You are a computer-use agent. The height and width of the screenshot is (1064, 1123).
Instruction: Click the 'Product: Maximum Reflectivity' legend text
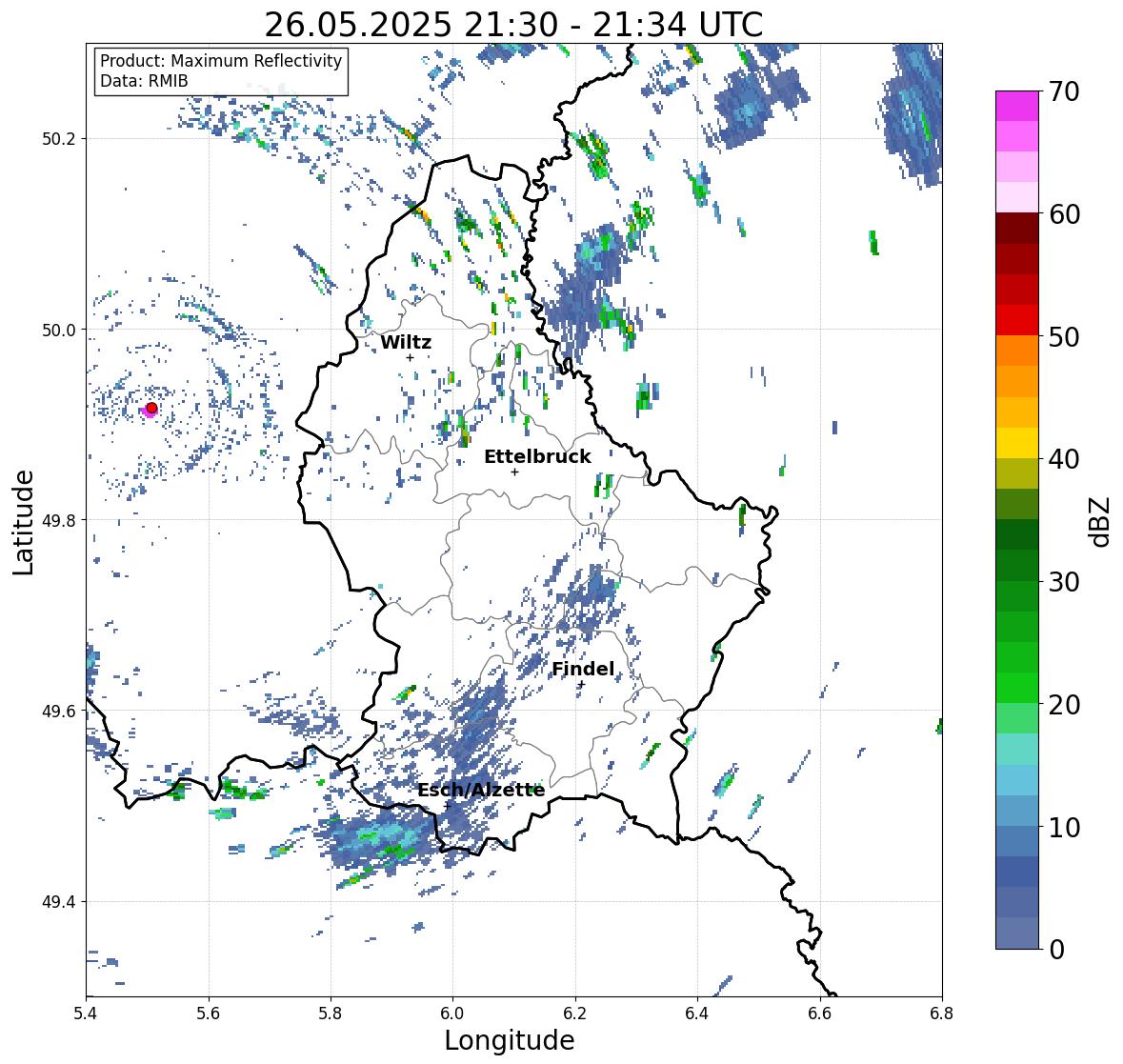[221, 61]
